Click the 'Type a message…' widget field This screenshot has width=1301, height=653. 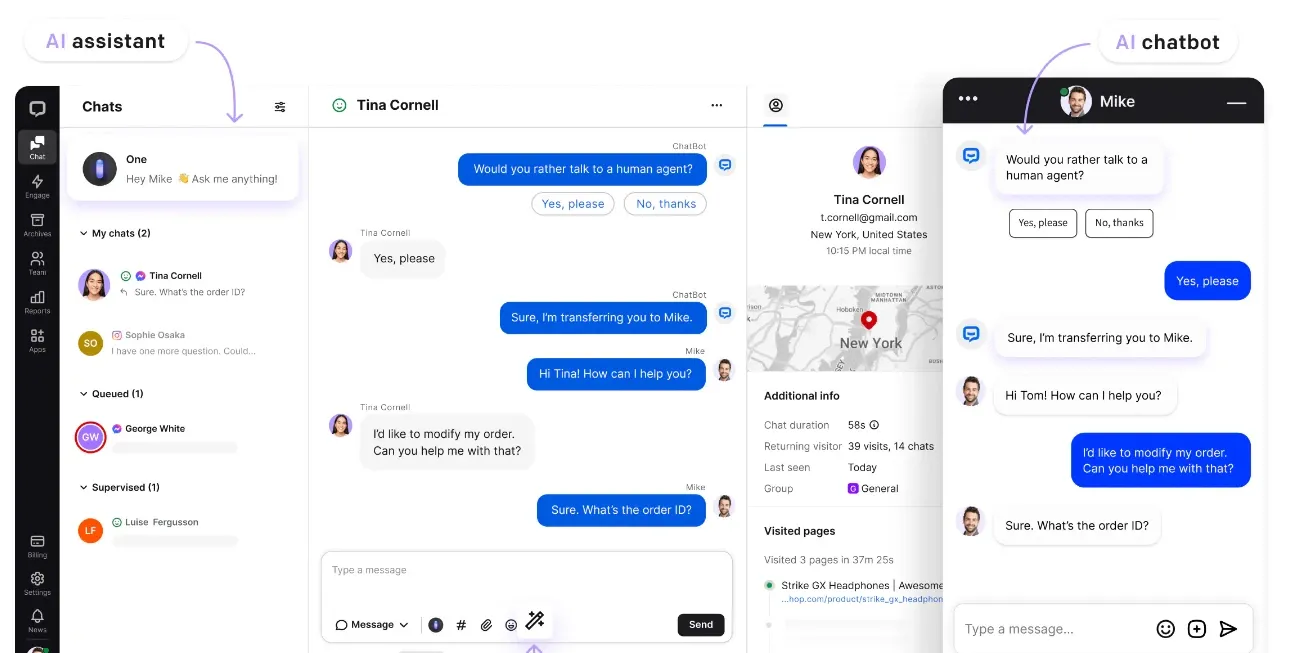pos(1052,629)
